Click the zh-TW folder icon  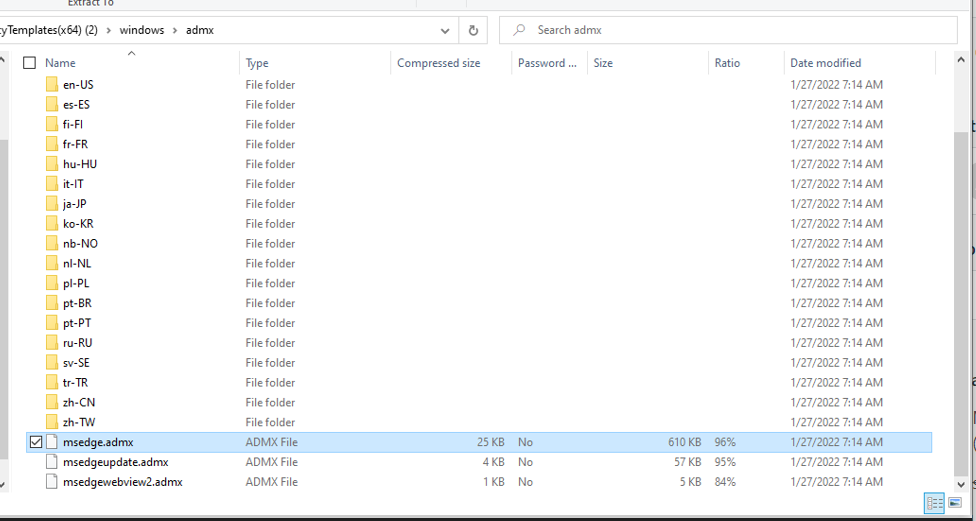tap(52, 423)
